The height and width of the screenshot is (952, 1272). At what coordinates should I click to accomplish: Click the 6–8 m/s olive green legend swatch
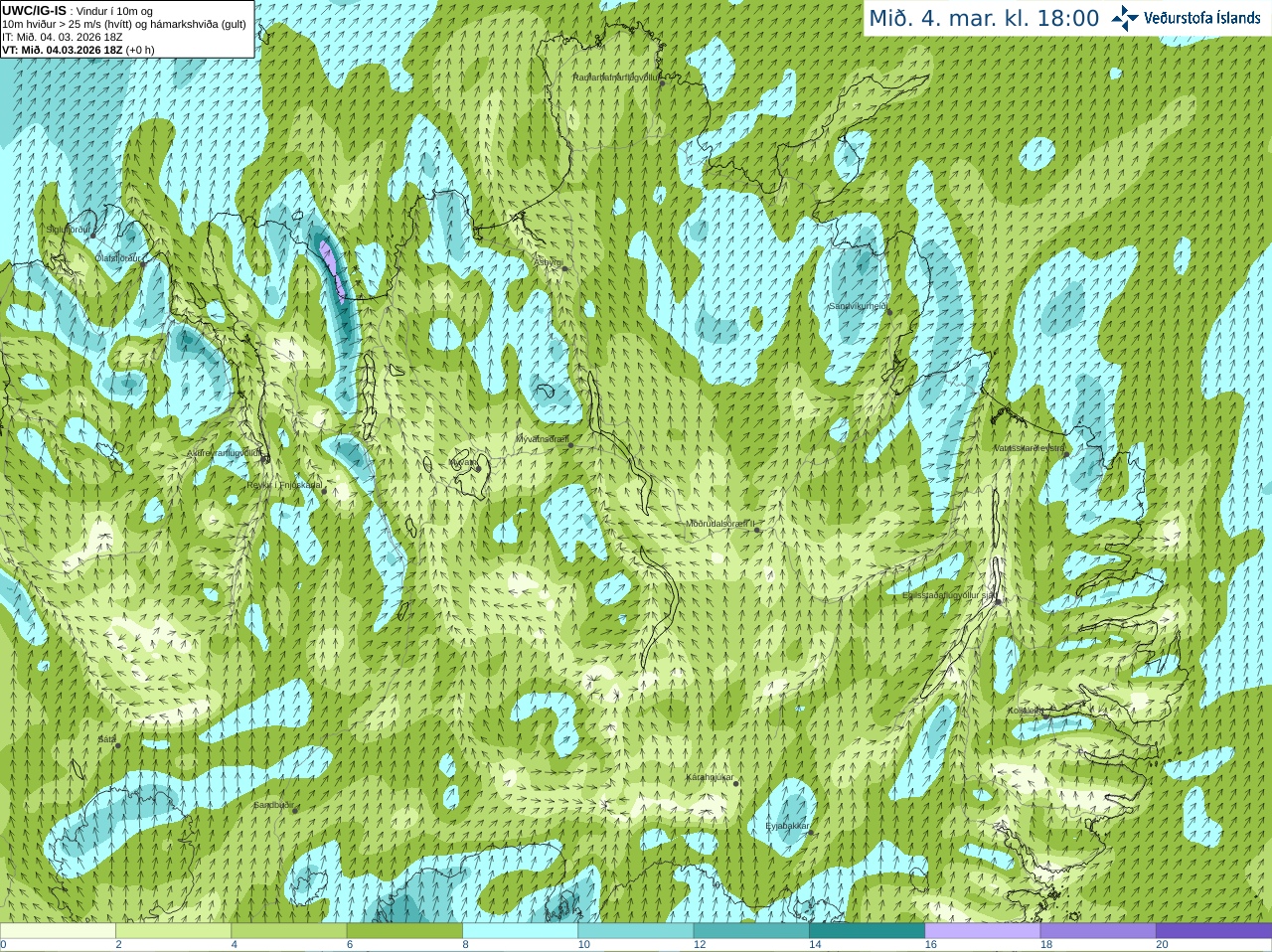[x=404, y=931]
